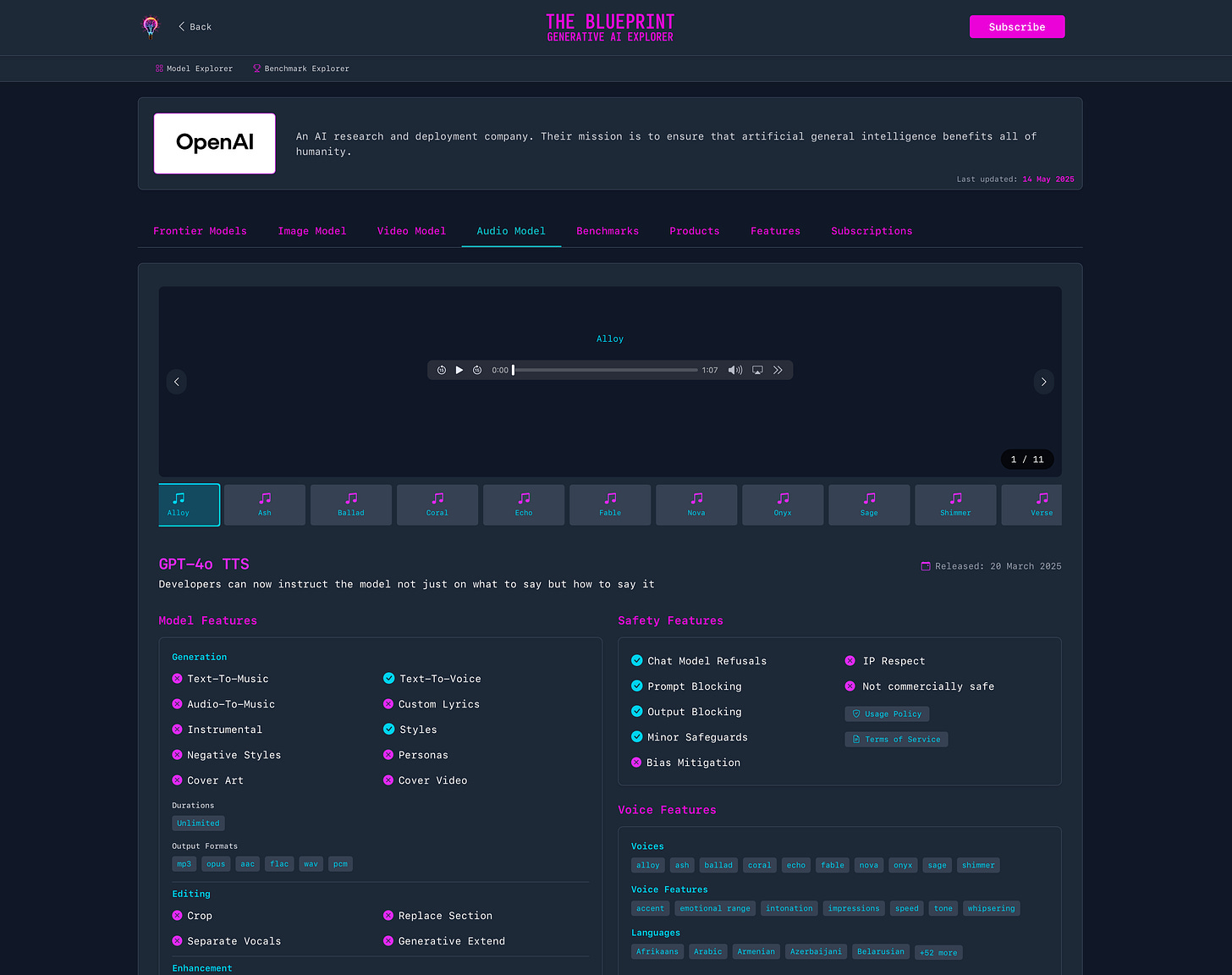
Task: Play the Alloy audio sample
Action: pyautogui.click(x=459, y=370)
